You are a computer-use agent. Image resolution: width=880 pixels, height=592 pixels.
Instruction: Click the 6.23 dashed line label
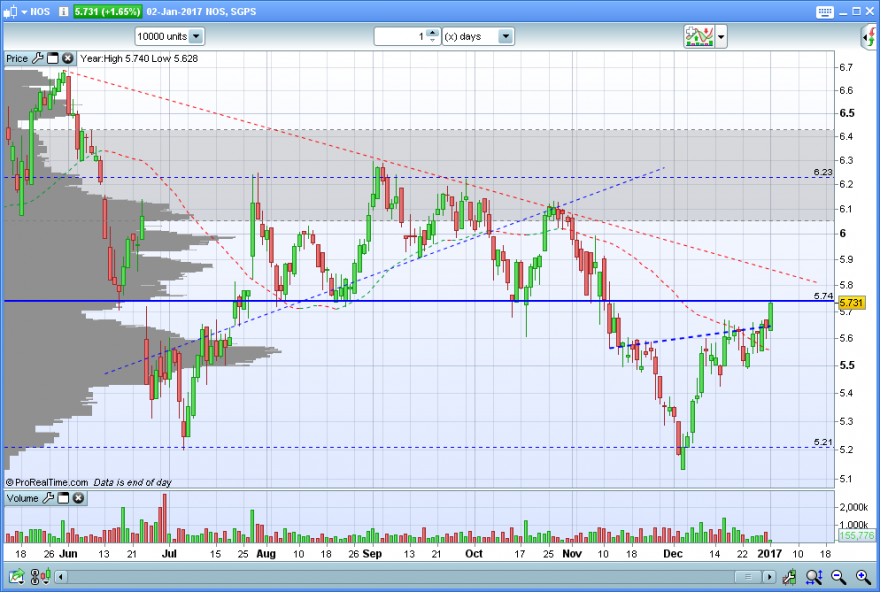823,172
